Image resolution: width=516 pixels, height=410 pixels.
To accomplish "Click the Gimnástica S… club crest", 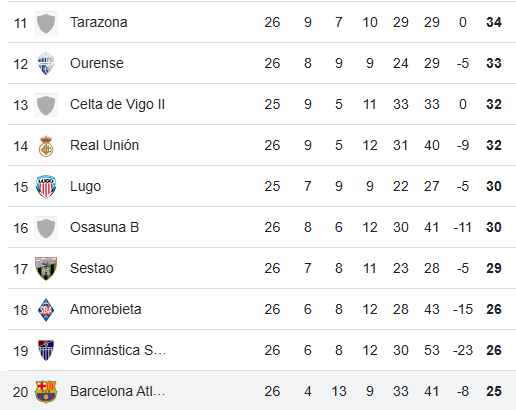I will pos(46,350).
